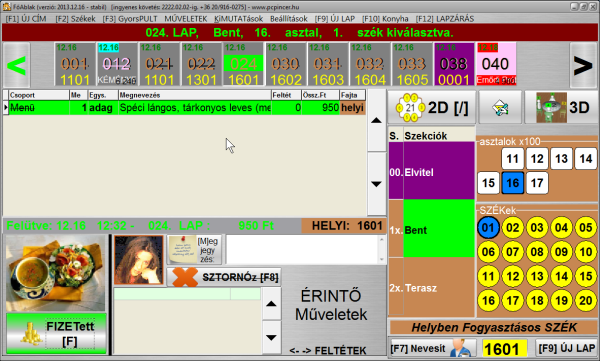Move order list down with down arrow
The width and height of the screenshot is (600, 361).
(377, 184)
